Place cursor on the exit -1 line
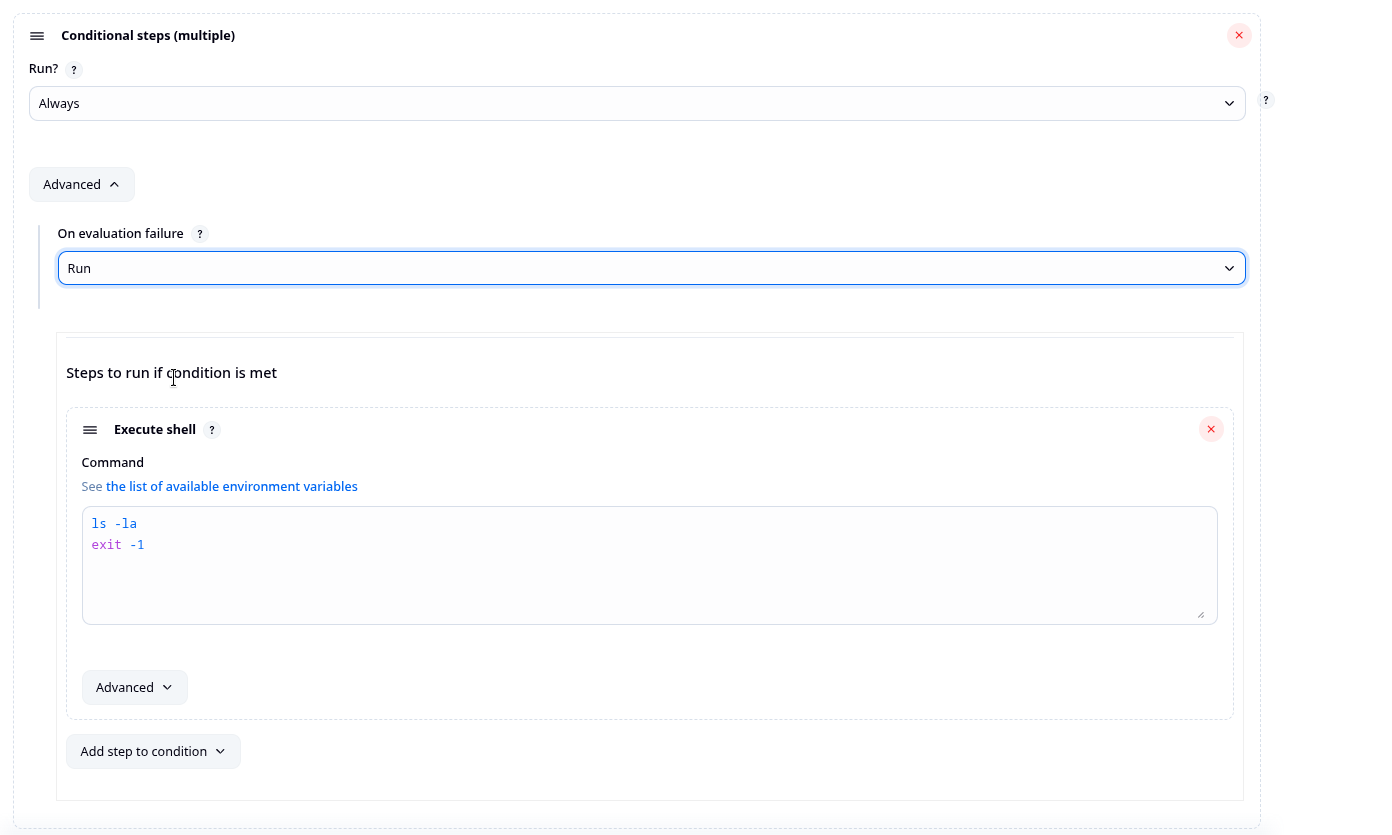The width and height of the screenshot is (1392, 835). tap(118, 545)
